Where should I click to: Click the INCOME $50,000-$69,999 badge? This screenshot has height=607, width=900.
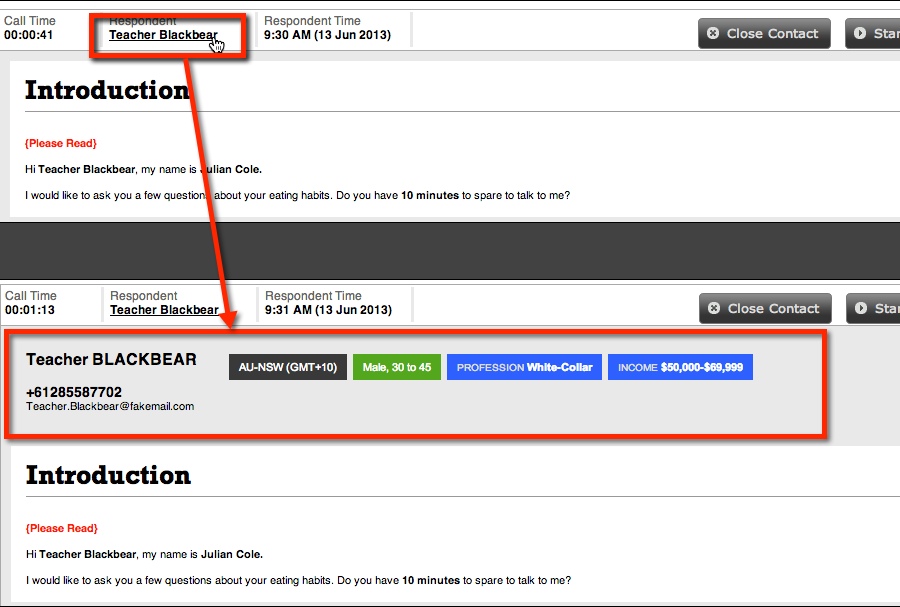(x=680, y=367)
